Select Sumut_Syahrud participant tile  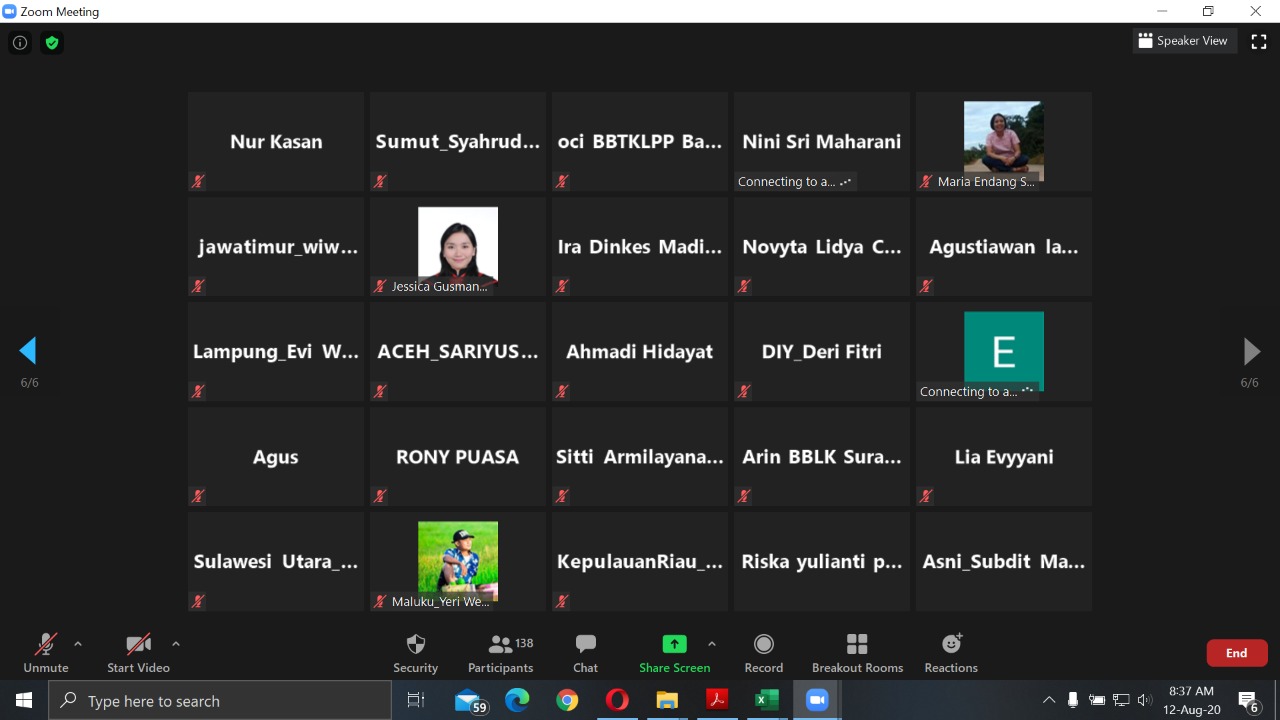[x=458, y=142]
